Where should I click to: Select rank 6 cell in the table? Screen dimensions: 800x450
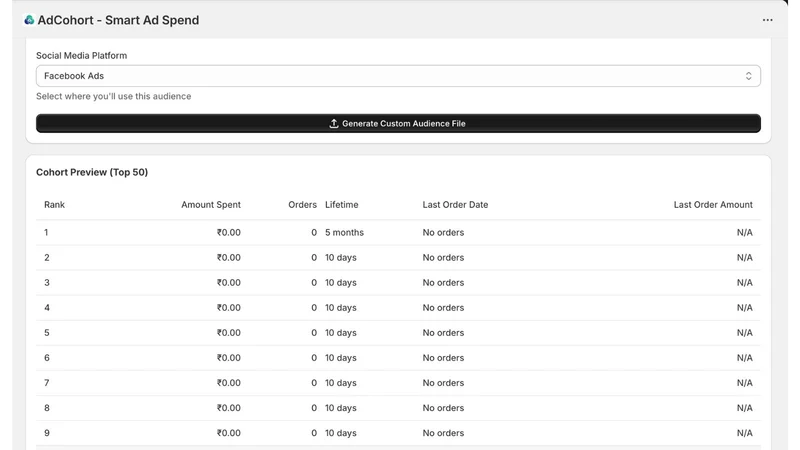point(46,358)
